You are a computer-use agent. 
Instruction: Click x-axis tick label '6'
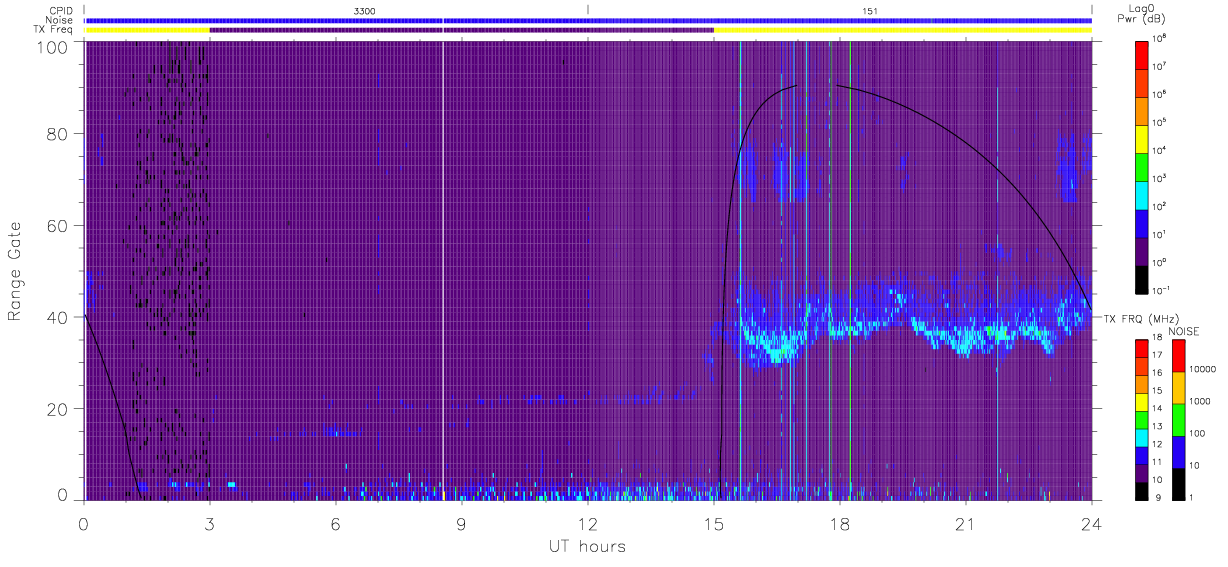point(335,524)
